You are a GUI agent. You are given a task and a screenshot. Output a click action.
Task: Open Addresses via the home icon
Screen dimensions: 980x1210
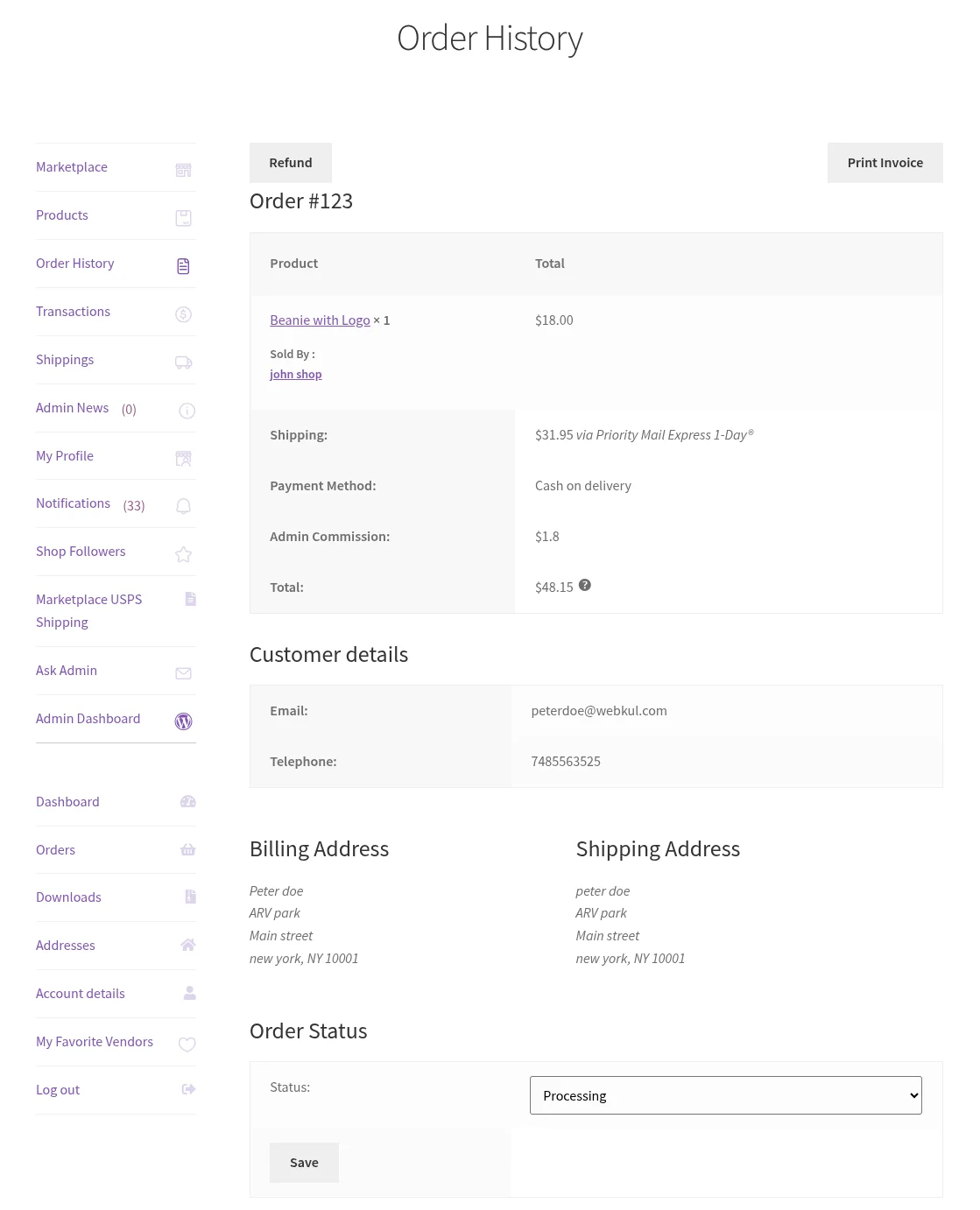tap(187, 945)
